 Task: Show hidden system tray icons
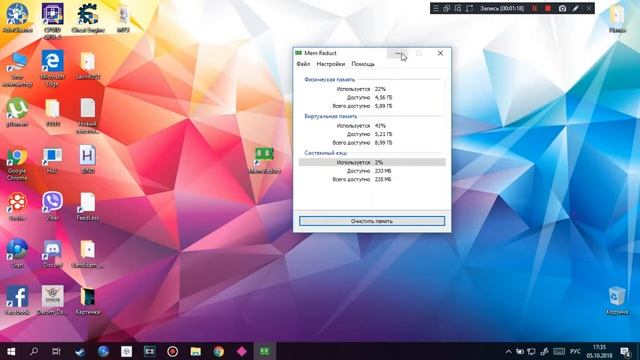(508, 351)
